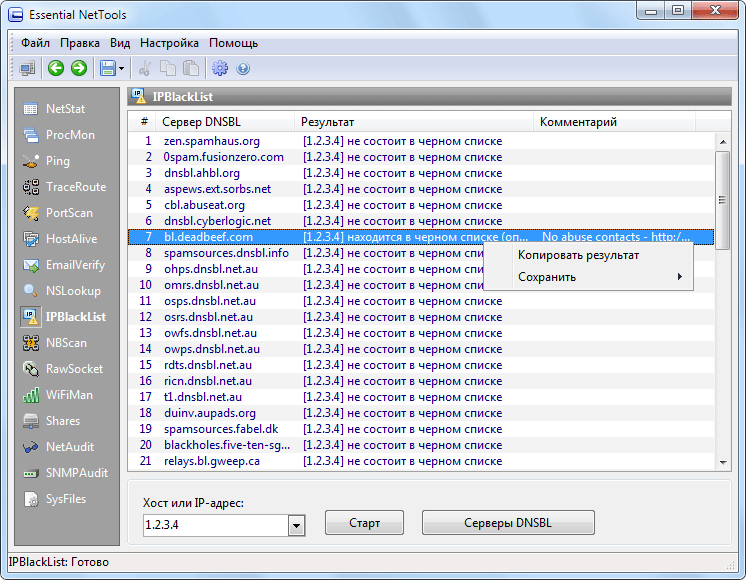746x580 pixels.
Task: Open settings via gear icon
Action: pos(220,69)
